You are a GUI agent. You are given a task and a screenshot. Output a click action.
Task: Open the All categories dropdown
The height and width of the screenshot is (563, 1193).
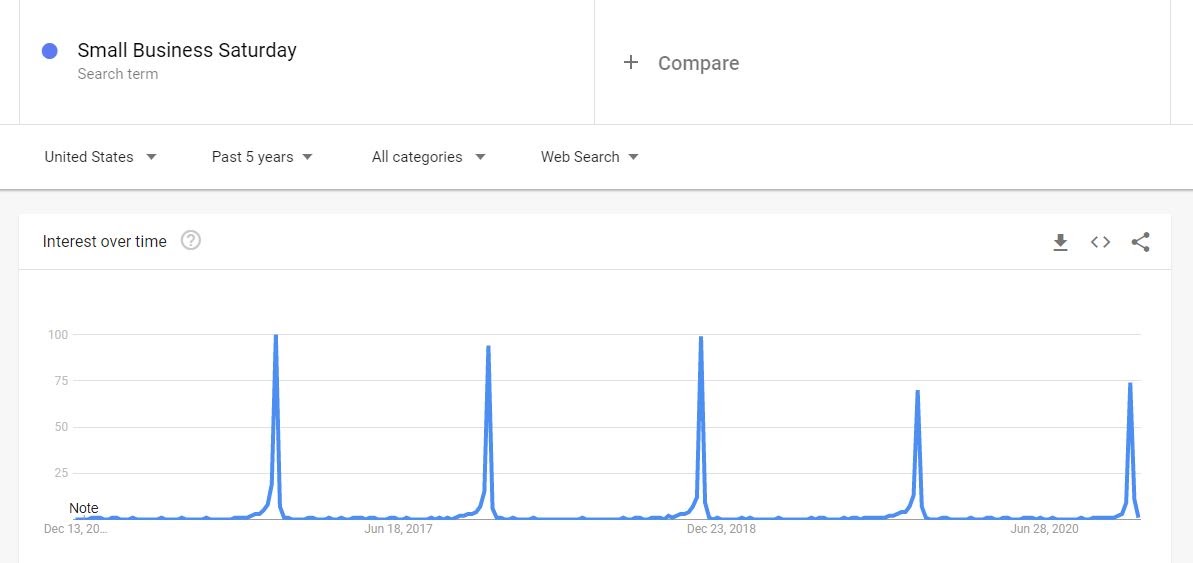[428, 157]
